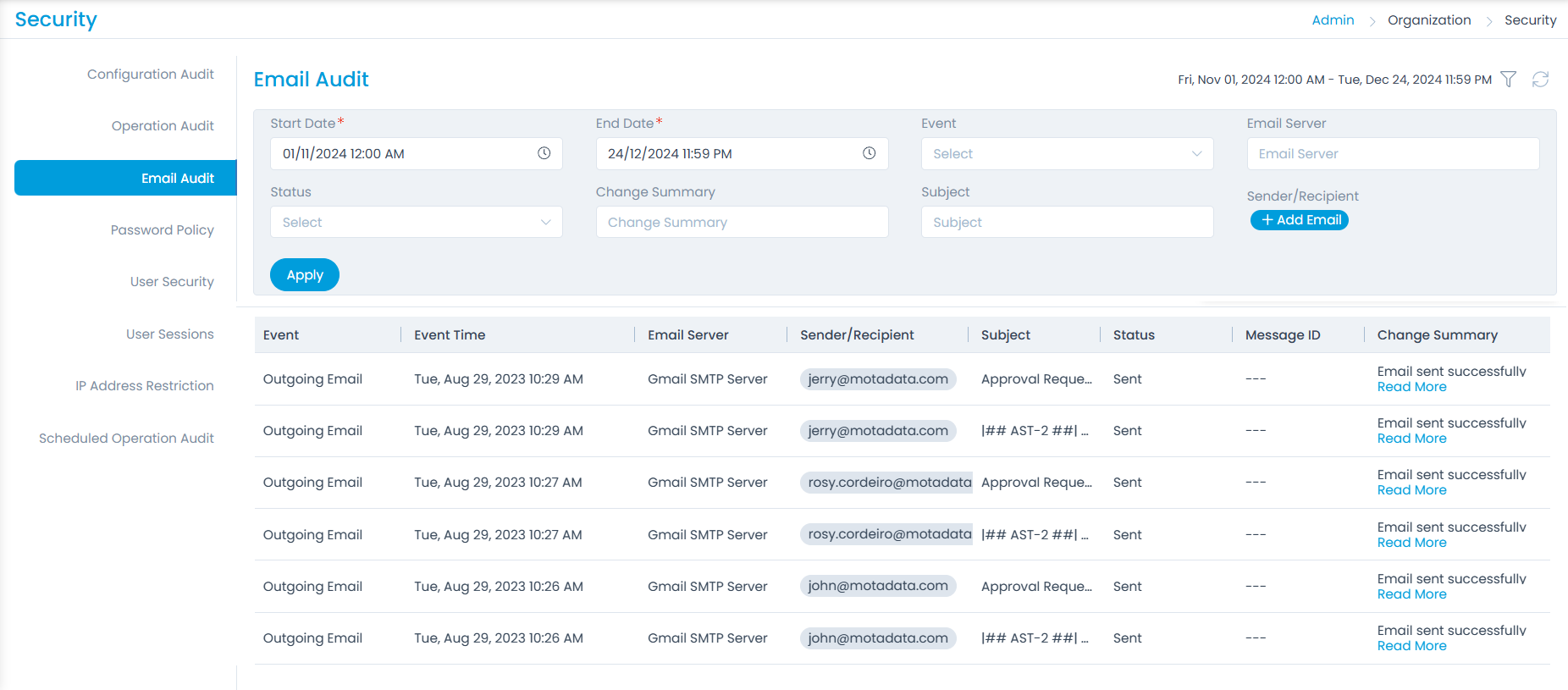
Task: Click john@motadata.com tag in 10:26 AST-2 row
Action: 878,638
